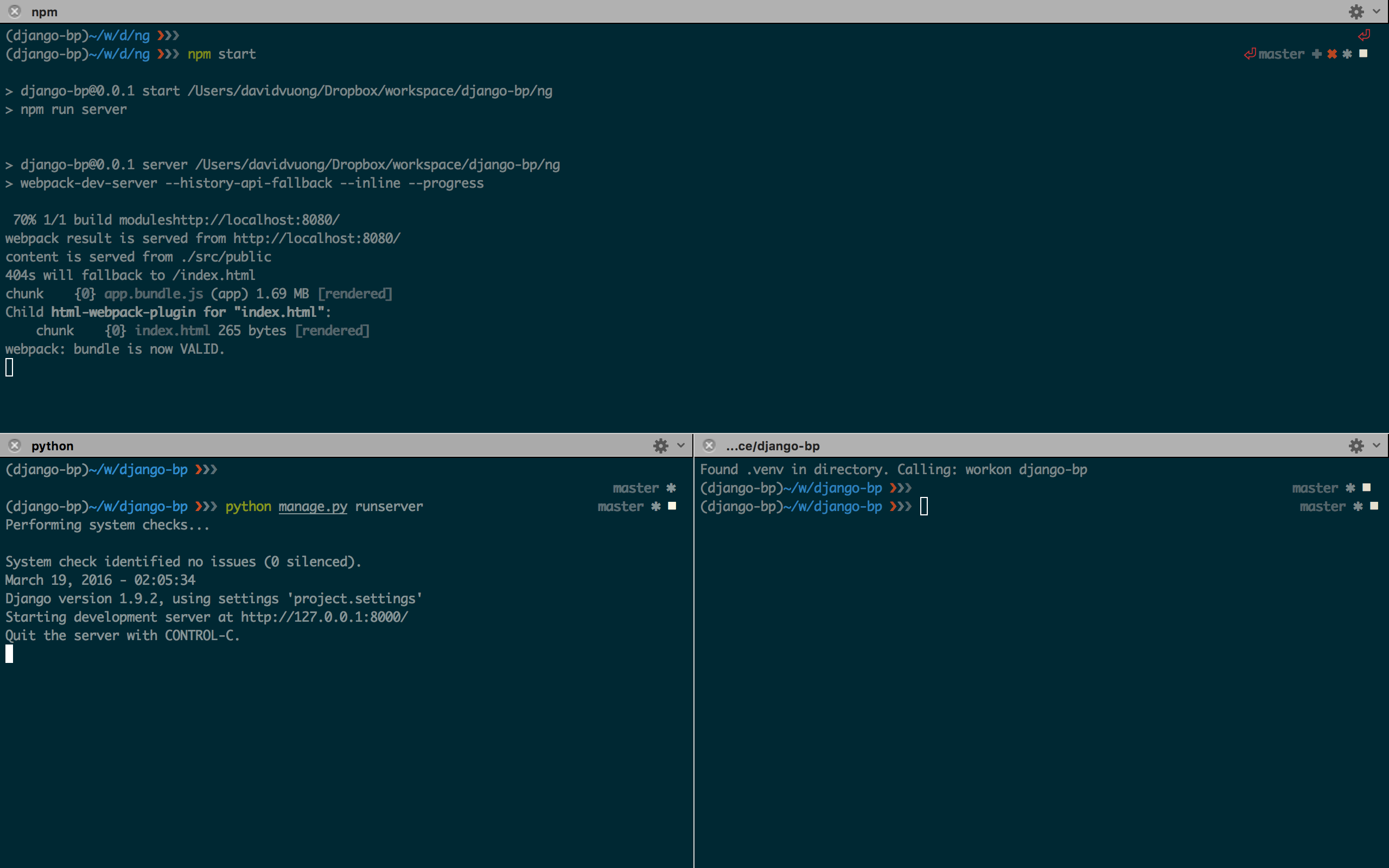Click the plus git status icon beside master
The image size is (1389, 868).
(1317, 54)
